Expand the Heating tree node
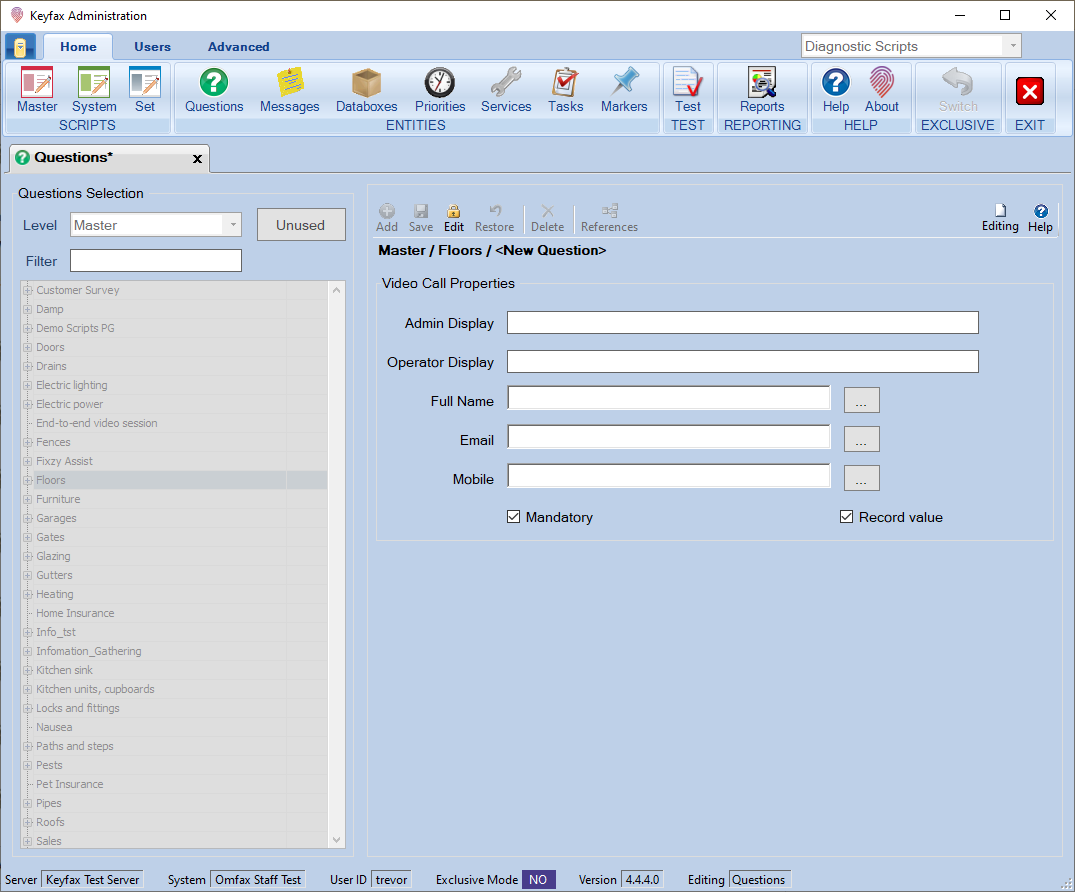Screen dimensions: 1075x892 [x=27, y=594]
